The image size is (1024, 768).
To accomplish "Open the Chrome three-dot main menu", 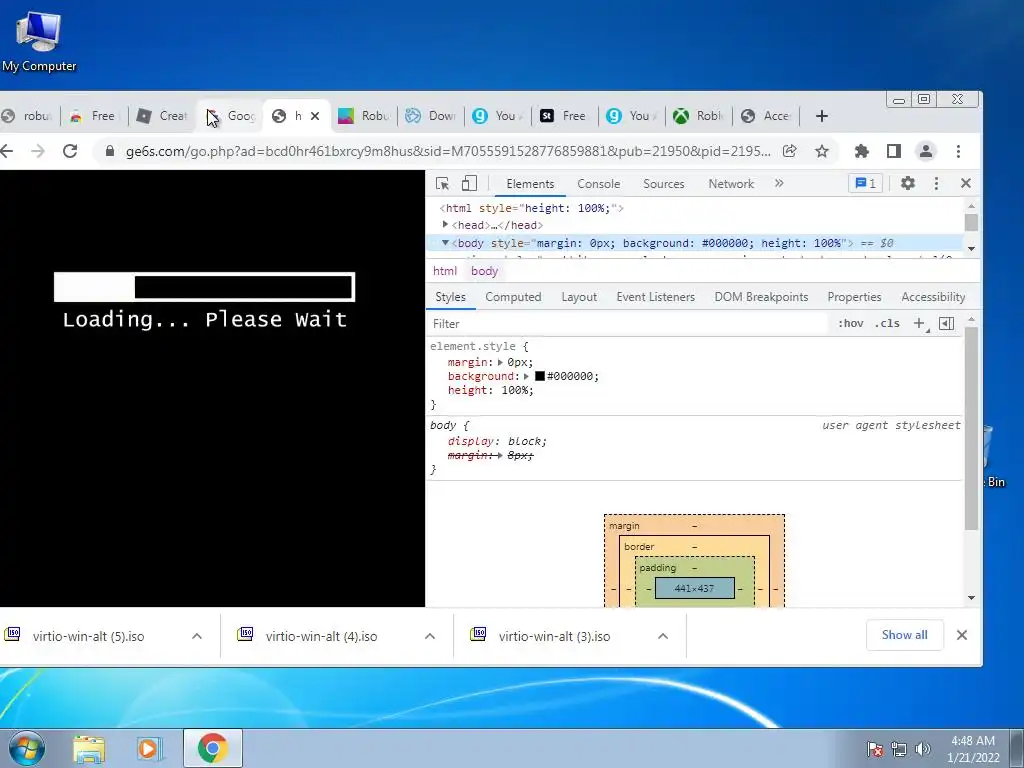I will point(958,152).
